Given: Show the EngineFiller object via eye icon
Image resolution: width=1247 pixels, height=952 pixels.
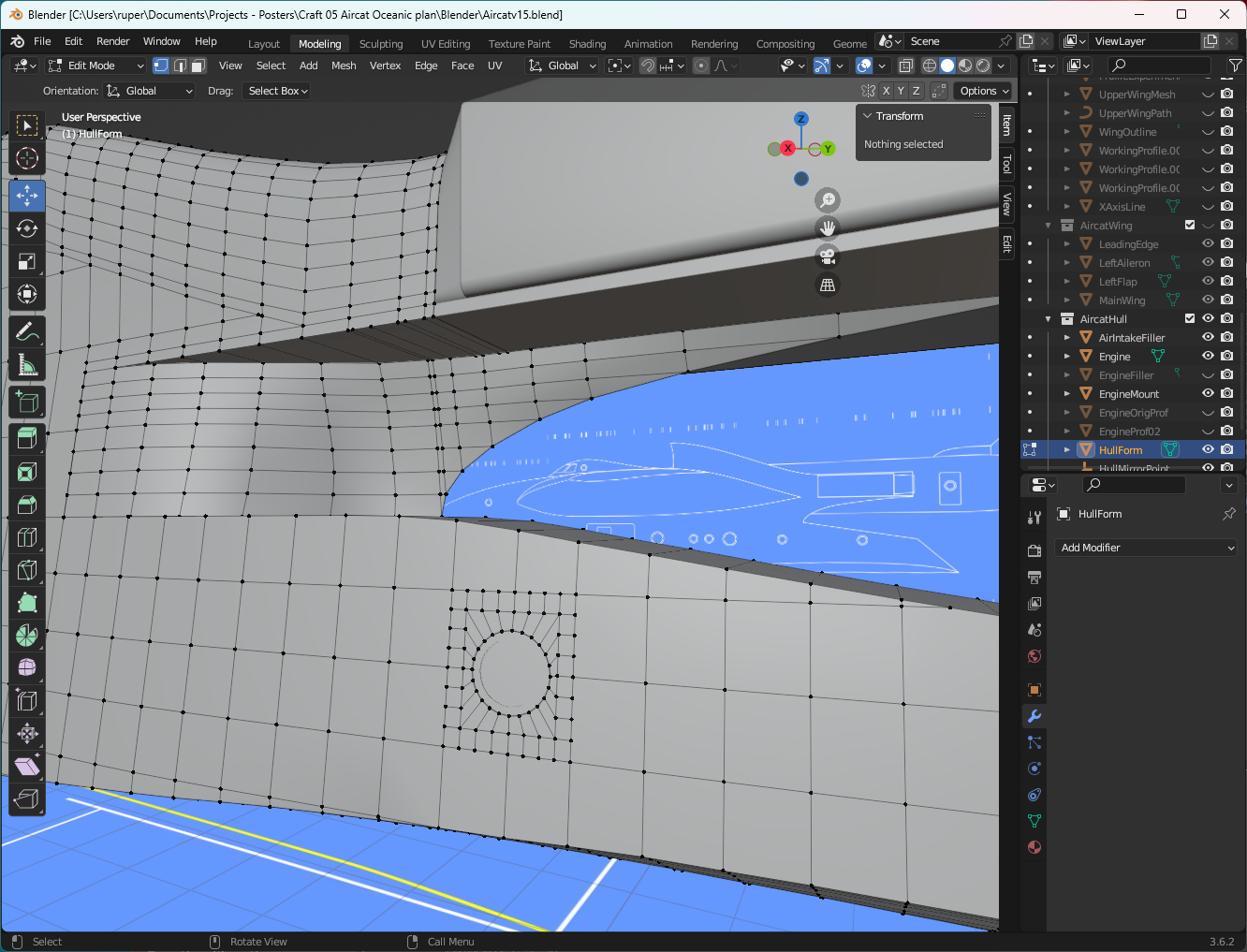Looking at the screenshot, I should click(1208, 375).
